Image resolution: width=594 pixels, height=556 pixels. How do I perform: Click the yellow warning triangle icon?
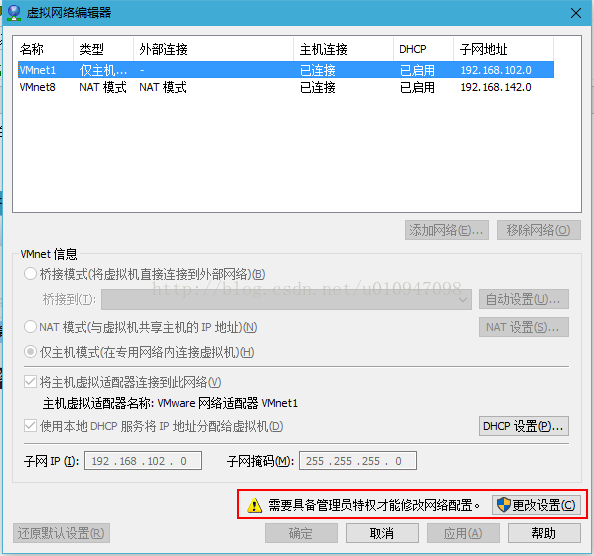(254, 505)
